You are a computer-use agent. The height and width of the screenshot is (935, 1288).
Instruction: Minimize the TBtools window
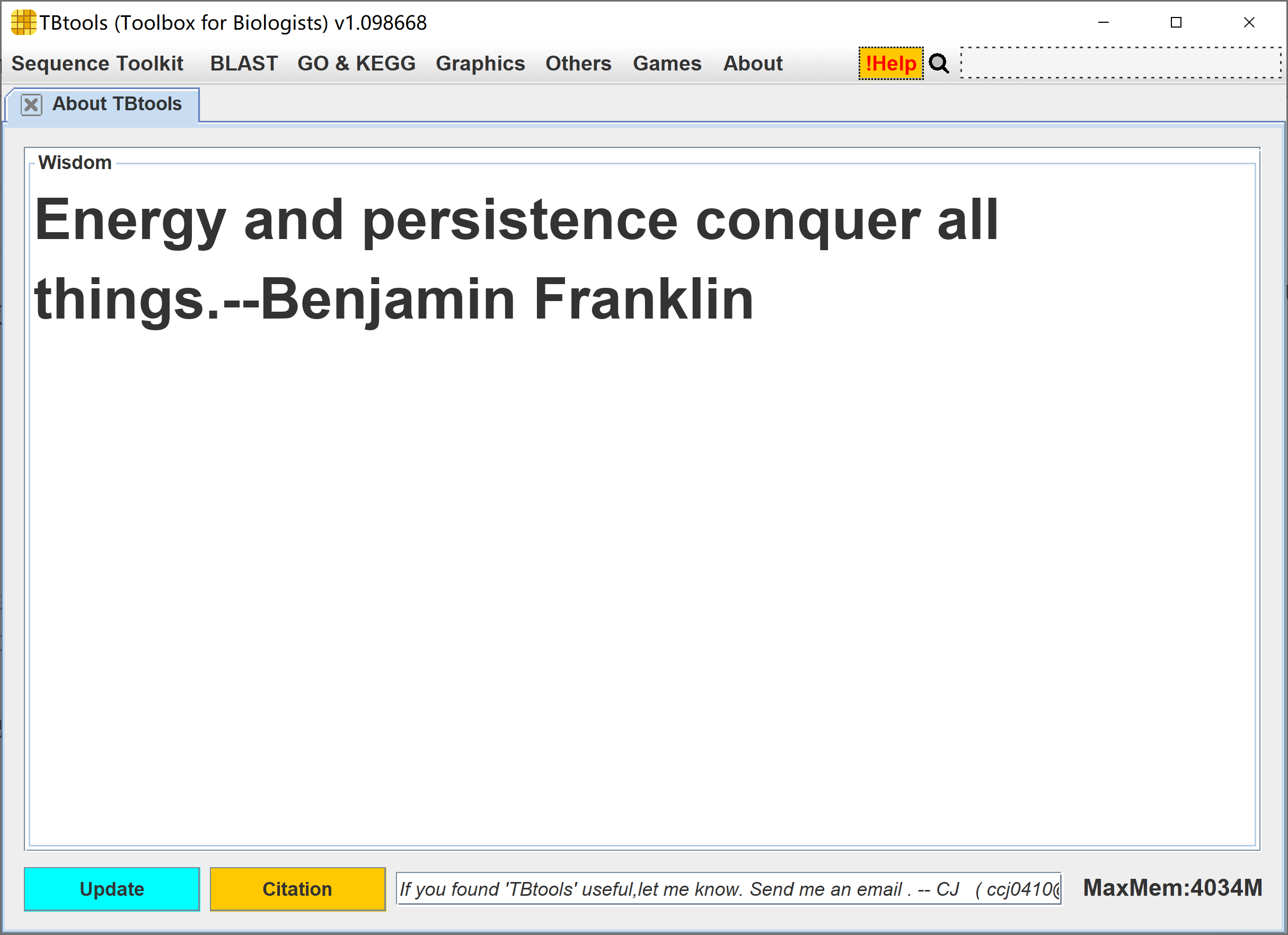tap(1104, 23)
